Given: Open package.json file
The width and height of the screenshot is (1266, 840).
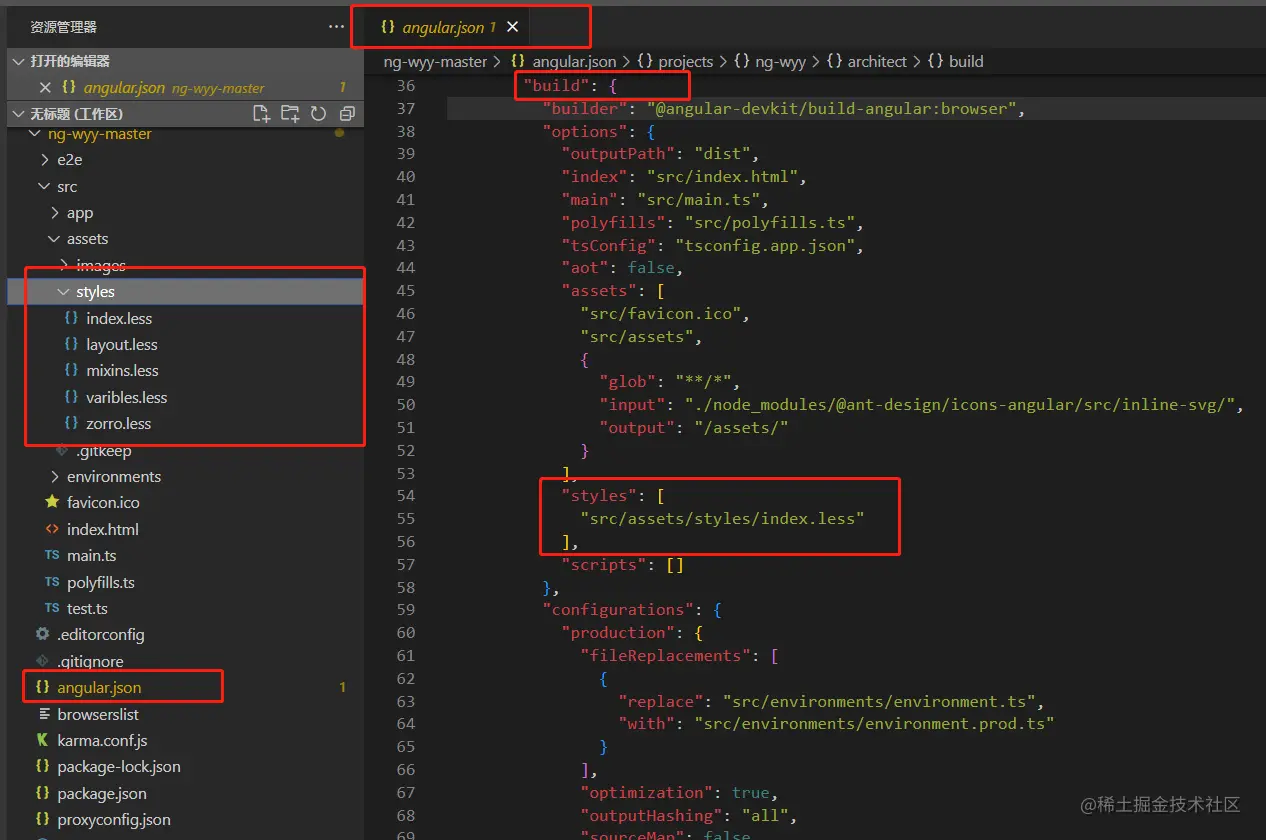Looking at the screenshot, I should pyautogui.click(x=102, y=794).
